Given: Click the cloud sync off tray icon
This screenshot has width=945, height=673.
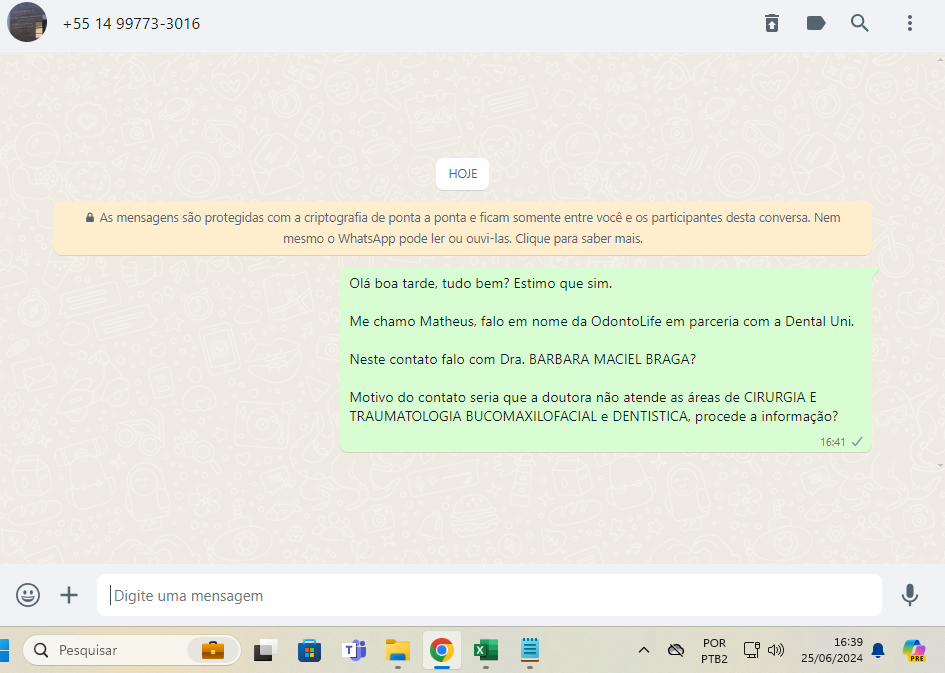Looking at the screenshot, I should [x=676, y=650].
